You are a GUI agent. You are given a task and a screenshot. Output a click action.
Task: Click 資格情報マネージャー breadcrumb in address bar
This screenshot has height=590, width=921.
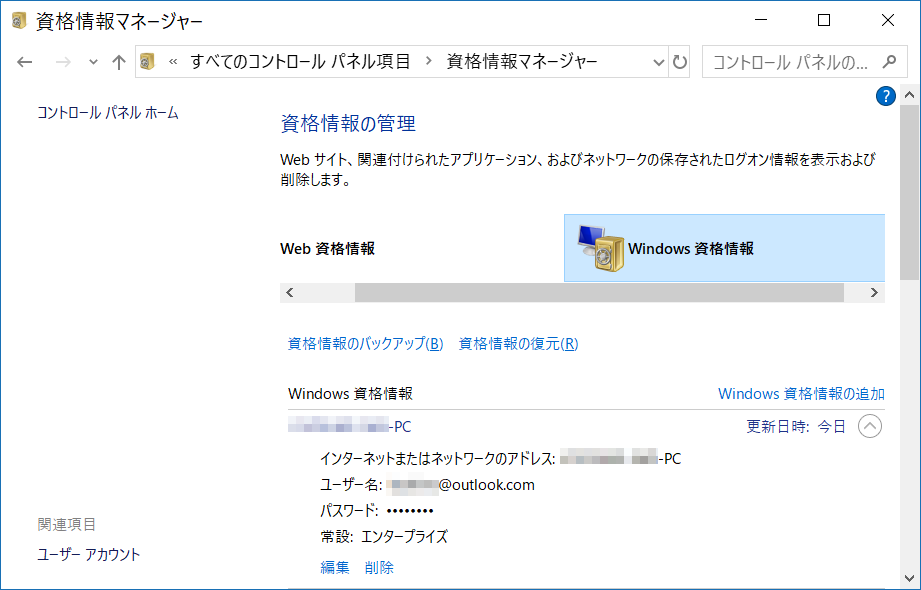pos(522,61)
